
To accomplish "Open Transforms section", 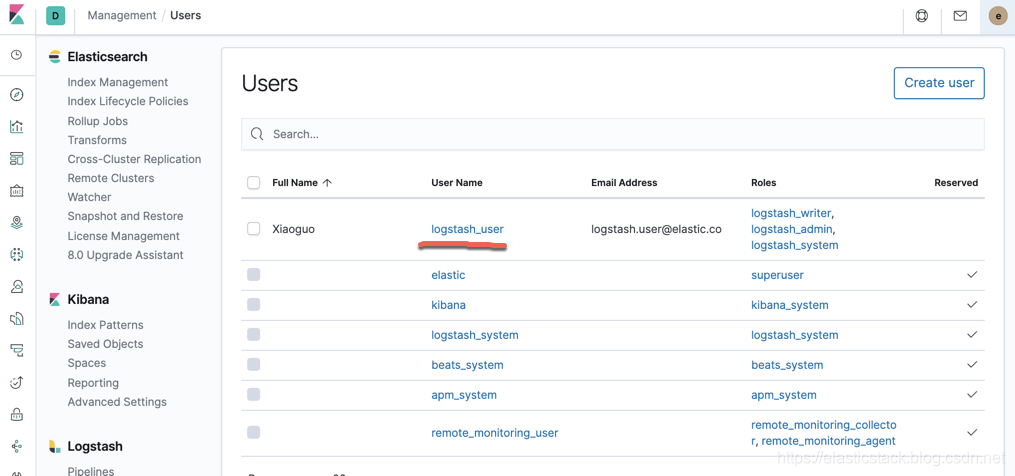I will coord(97,140).
